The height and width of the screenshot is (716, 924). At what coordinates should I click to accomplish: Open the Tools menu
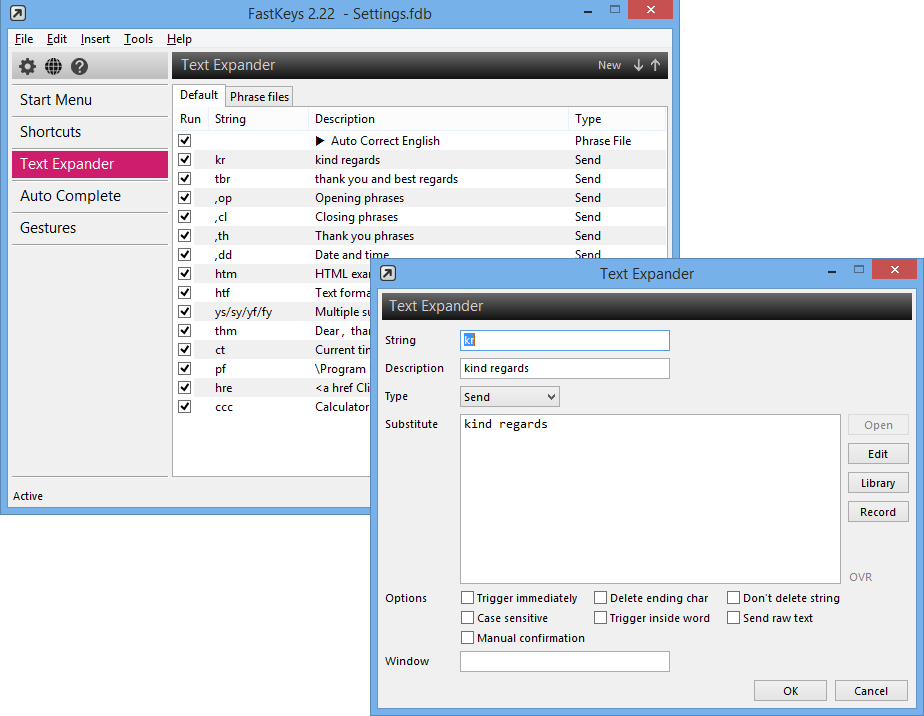tap(138, 39)
